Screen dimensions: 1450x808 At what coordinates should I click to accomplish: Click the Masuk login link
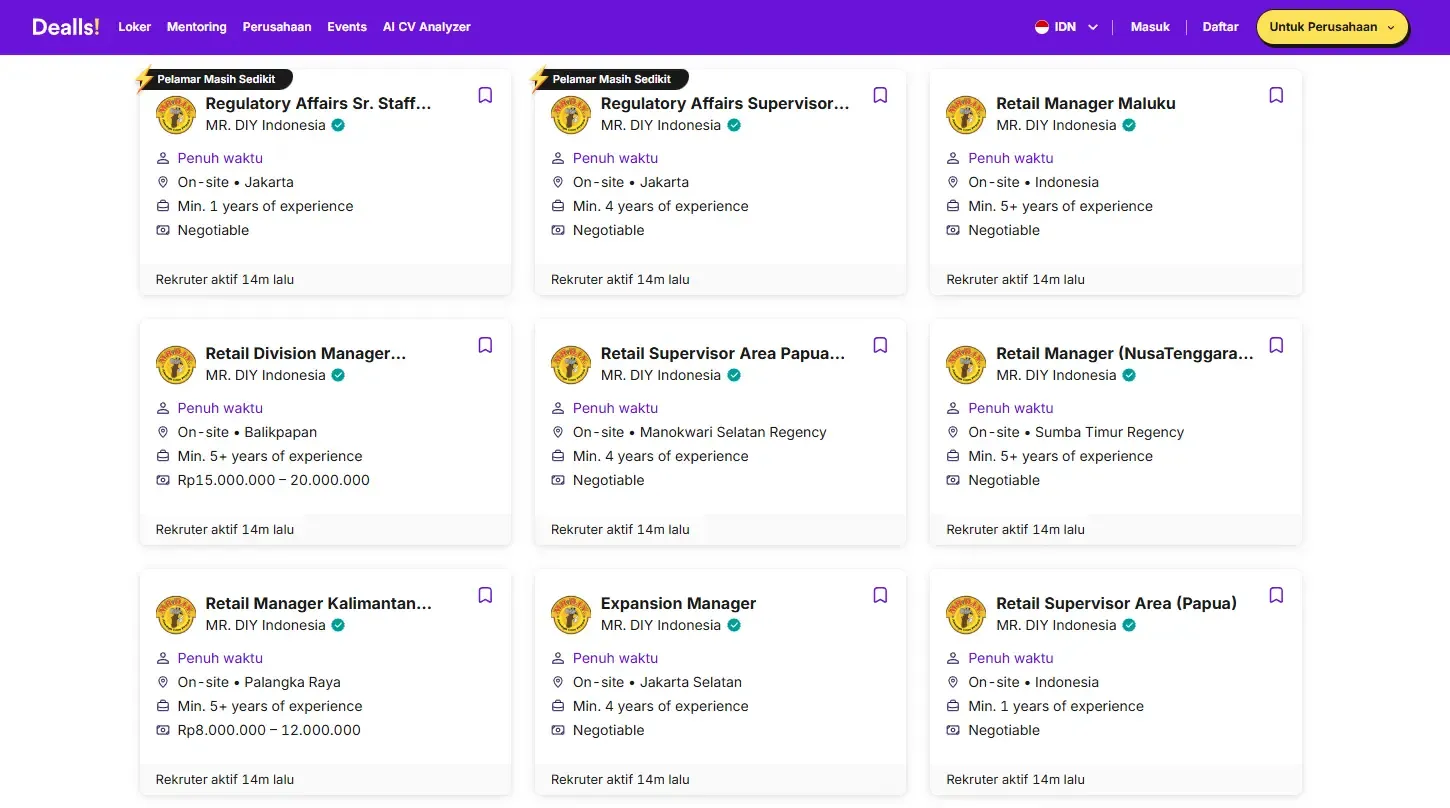1150,27
